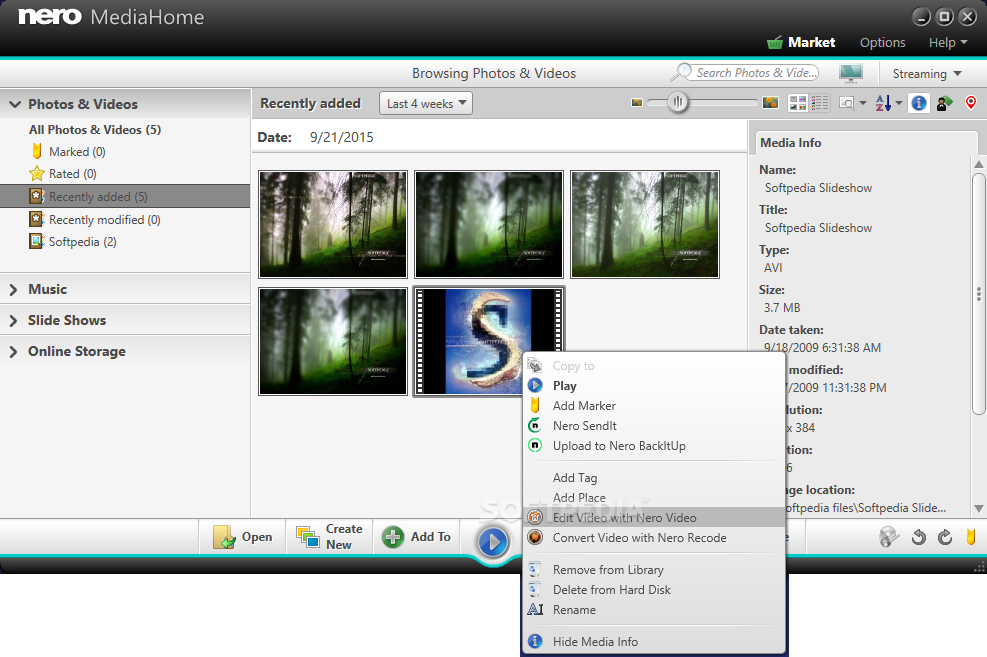Image resolution: width=987 pixels, height=657 pixels.
Task: Choose Rename in context menu
Action: click(655, 610)
